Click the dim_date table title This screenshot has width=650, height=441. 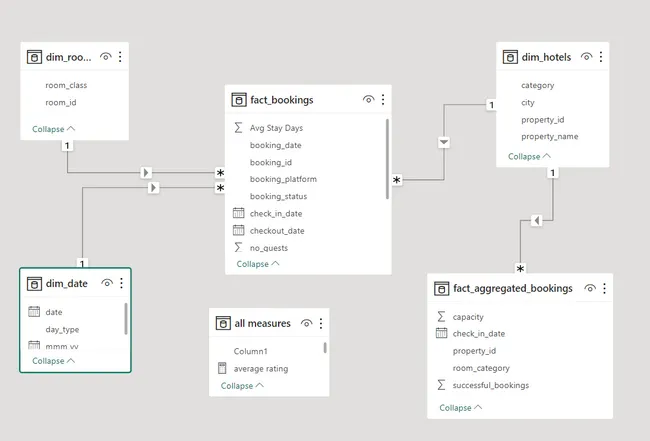click(67, 284)
